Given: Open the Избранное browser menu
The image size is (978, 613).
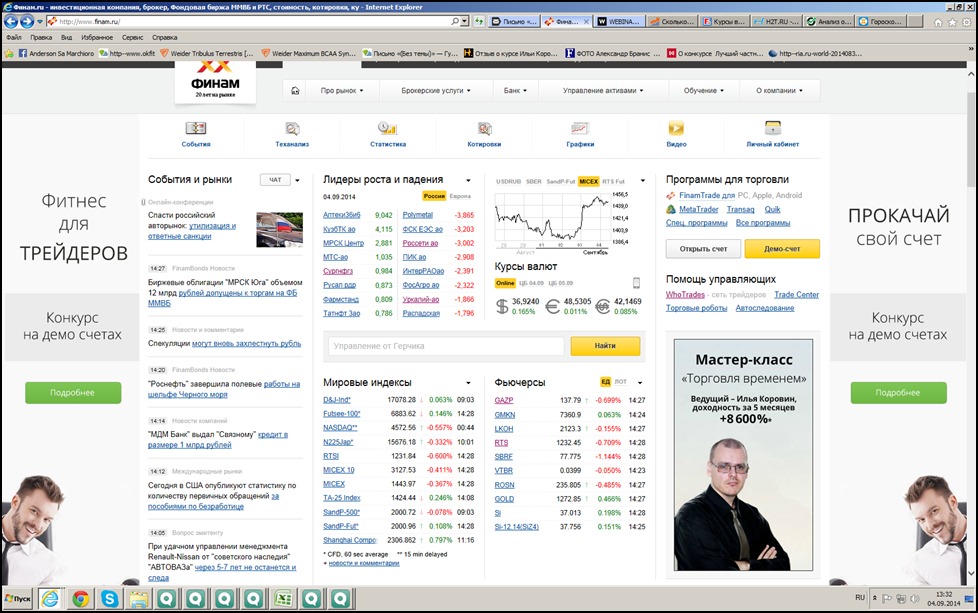Looking at the screenshot, I should coord(97,37).
